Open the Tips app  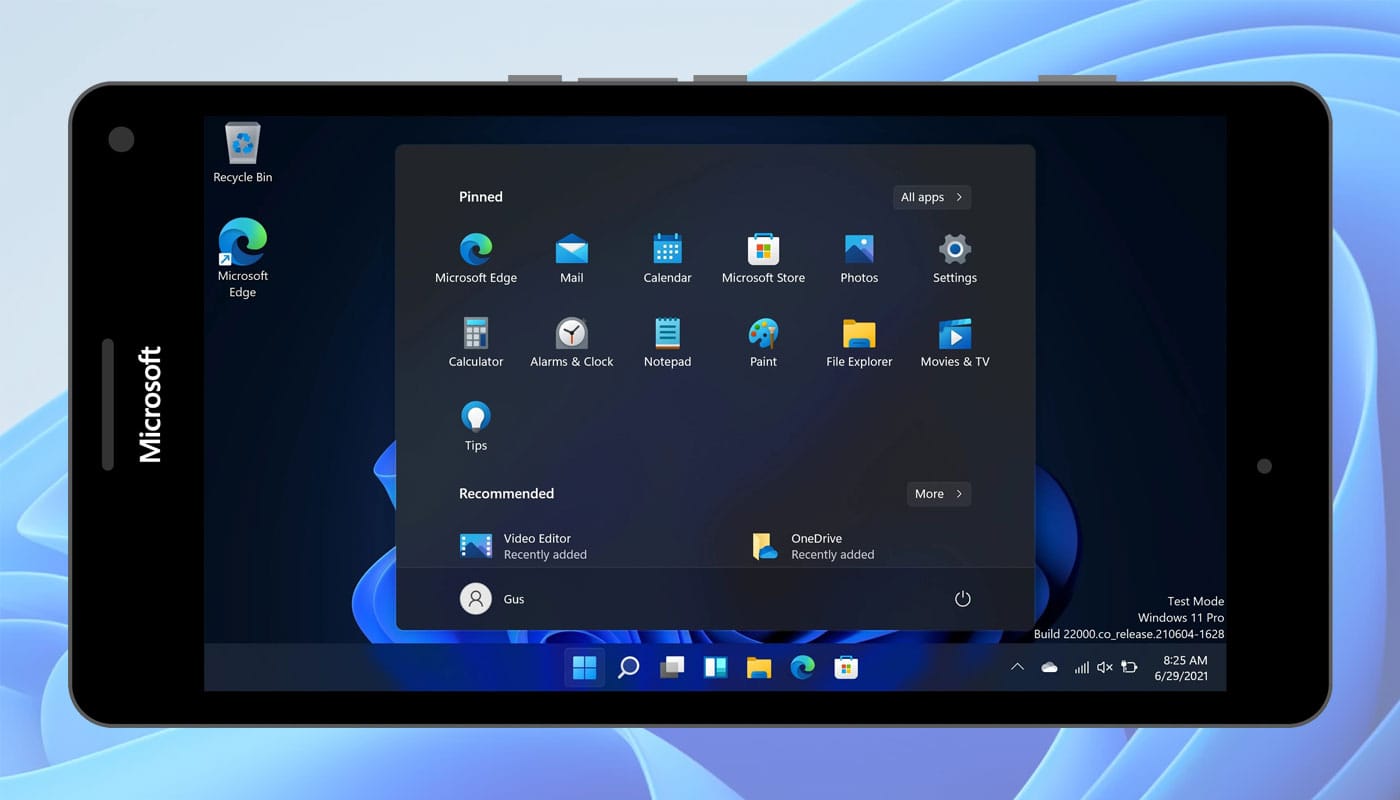476,426
